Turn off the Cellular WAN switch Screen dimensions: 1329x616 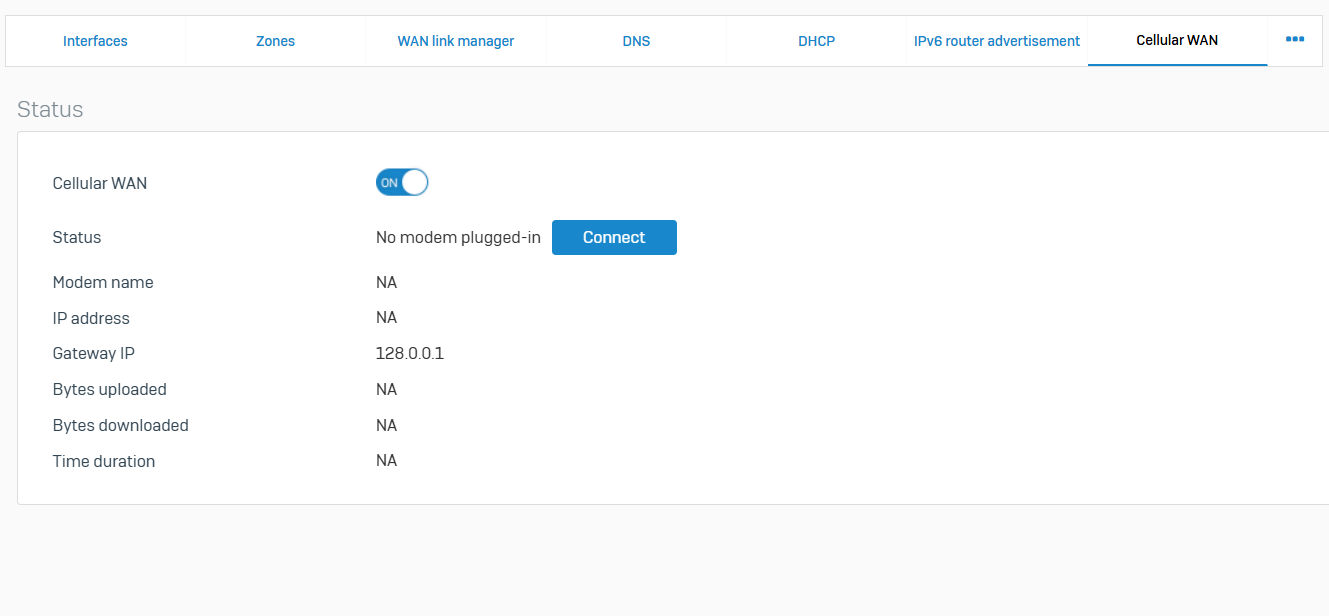tap(402, 183)
